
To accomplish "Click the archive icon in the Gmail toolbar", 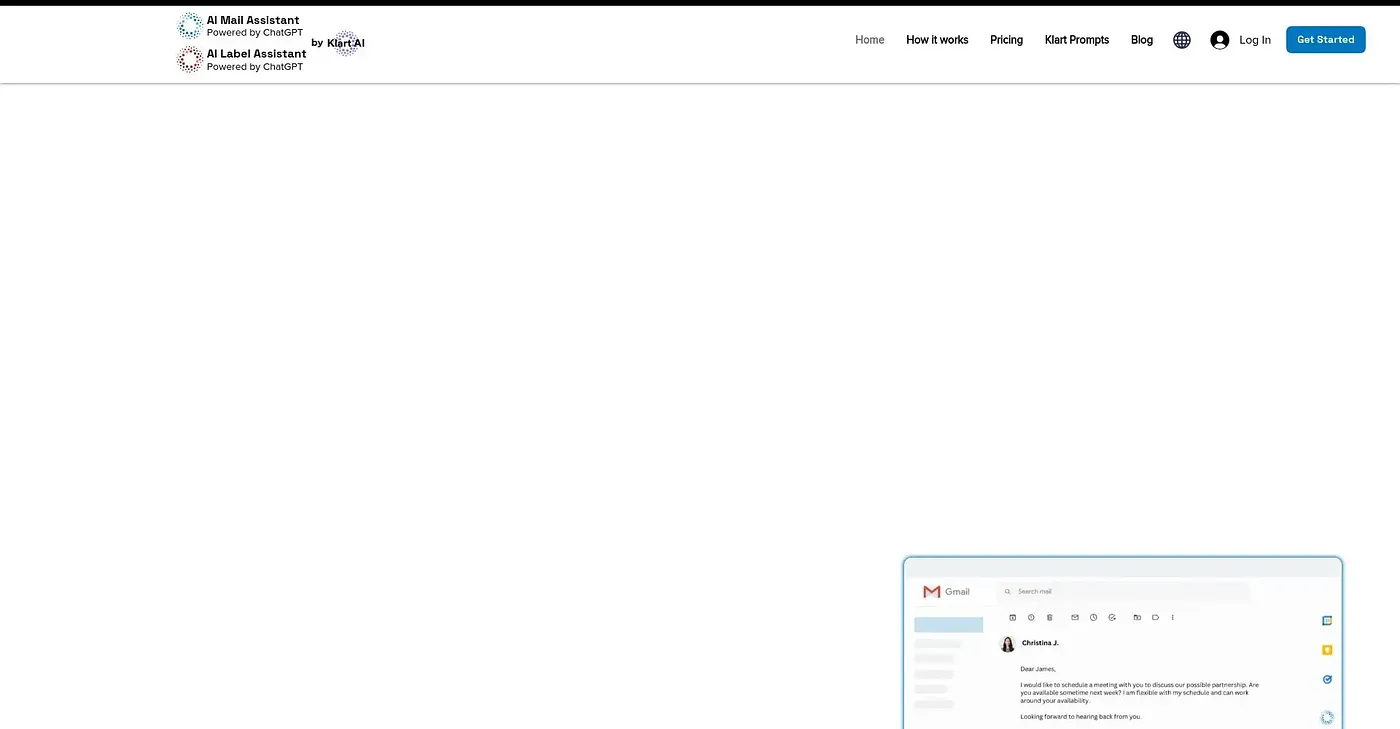I will tap(1013, 617).
